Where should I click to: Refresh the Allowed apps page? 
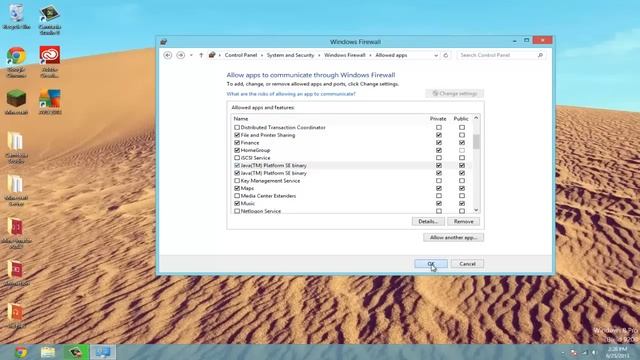(x=446, y=55)
